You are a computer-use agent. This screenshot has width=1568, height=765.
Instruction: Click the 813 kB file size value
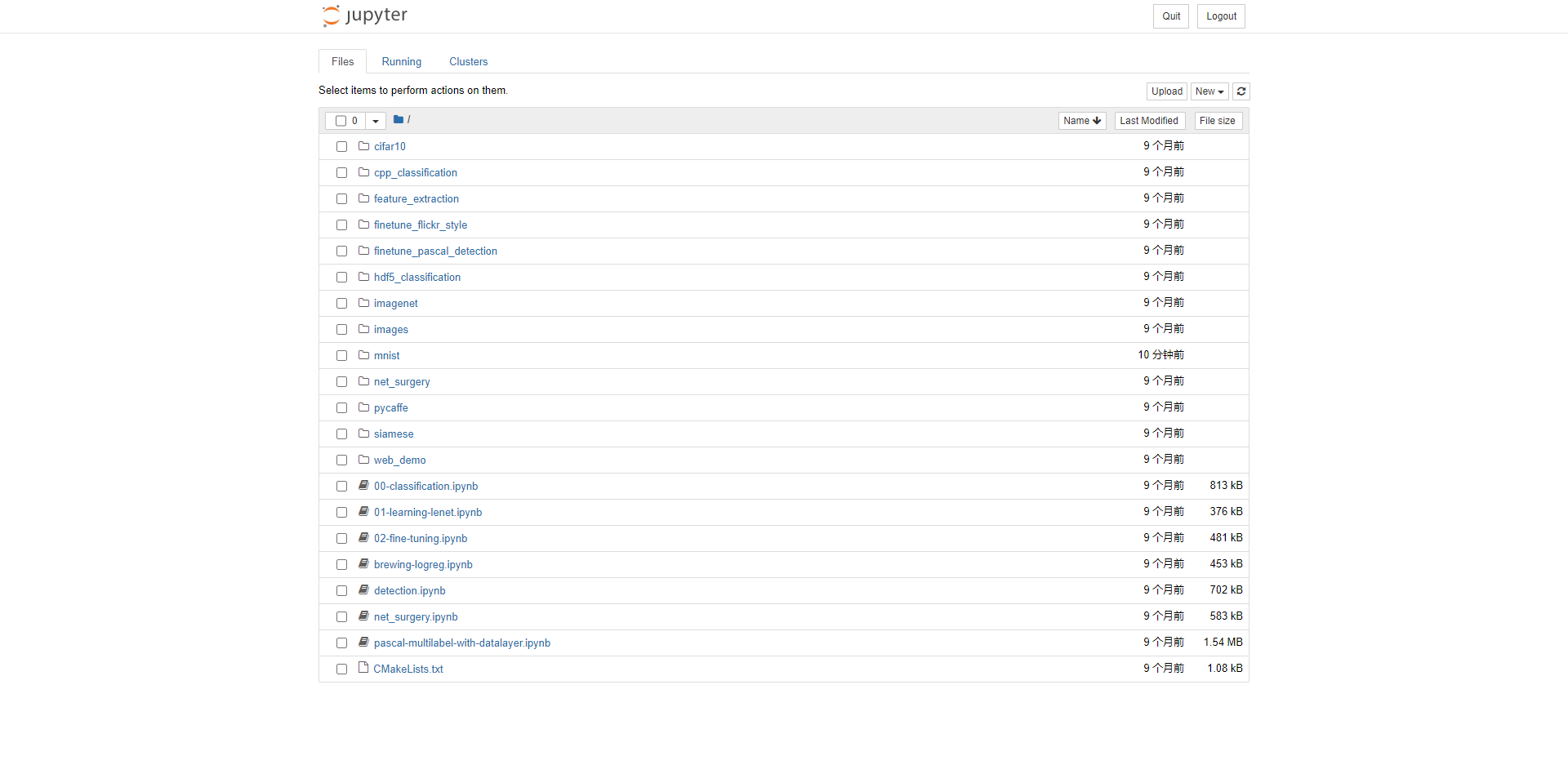coord(1226,486)
